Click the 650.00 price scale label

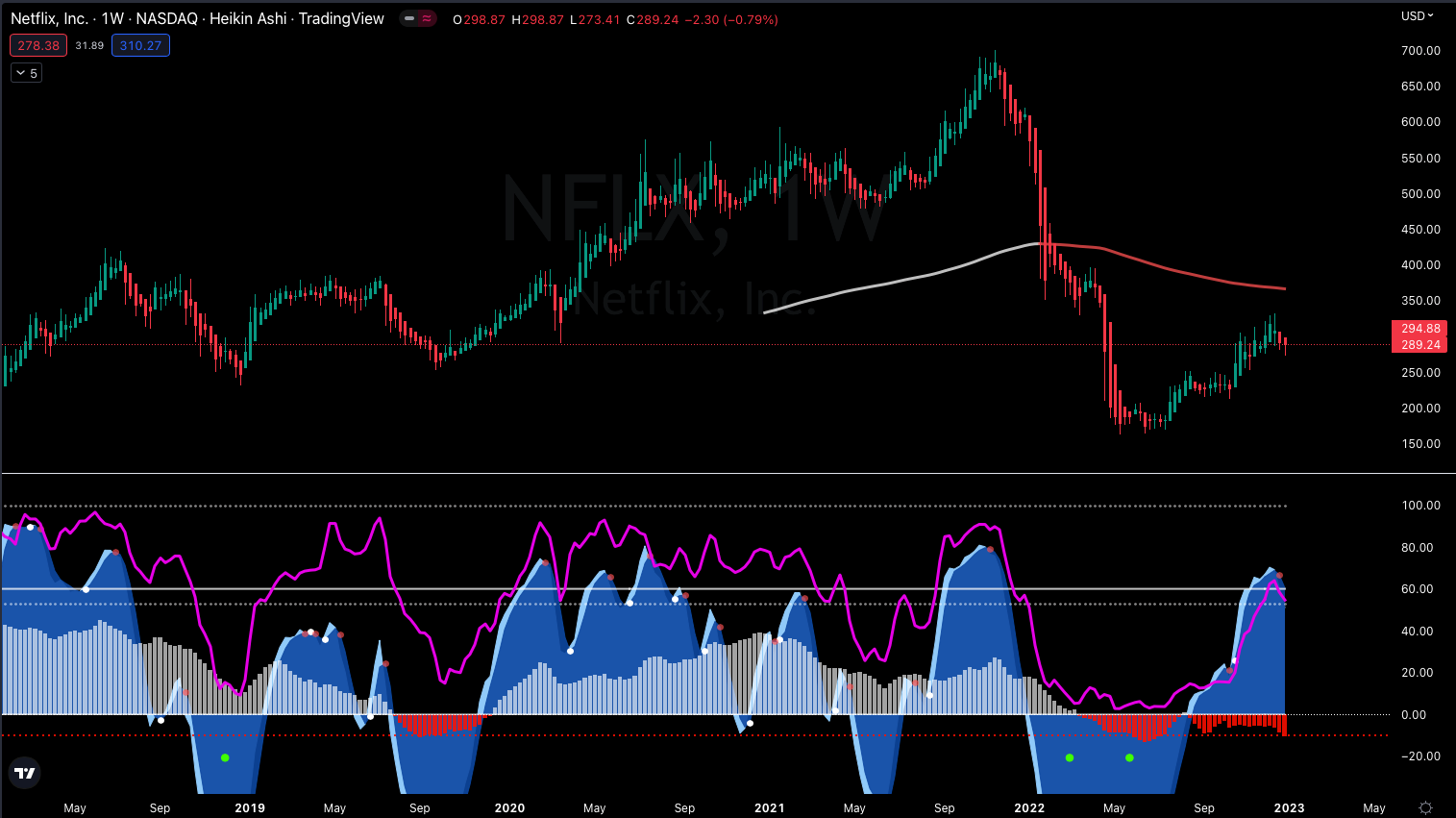click(1420, 86)
